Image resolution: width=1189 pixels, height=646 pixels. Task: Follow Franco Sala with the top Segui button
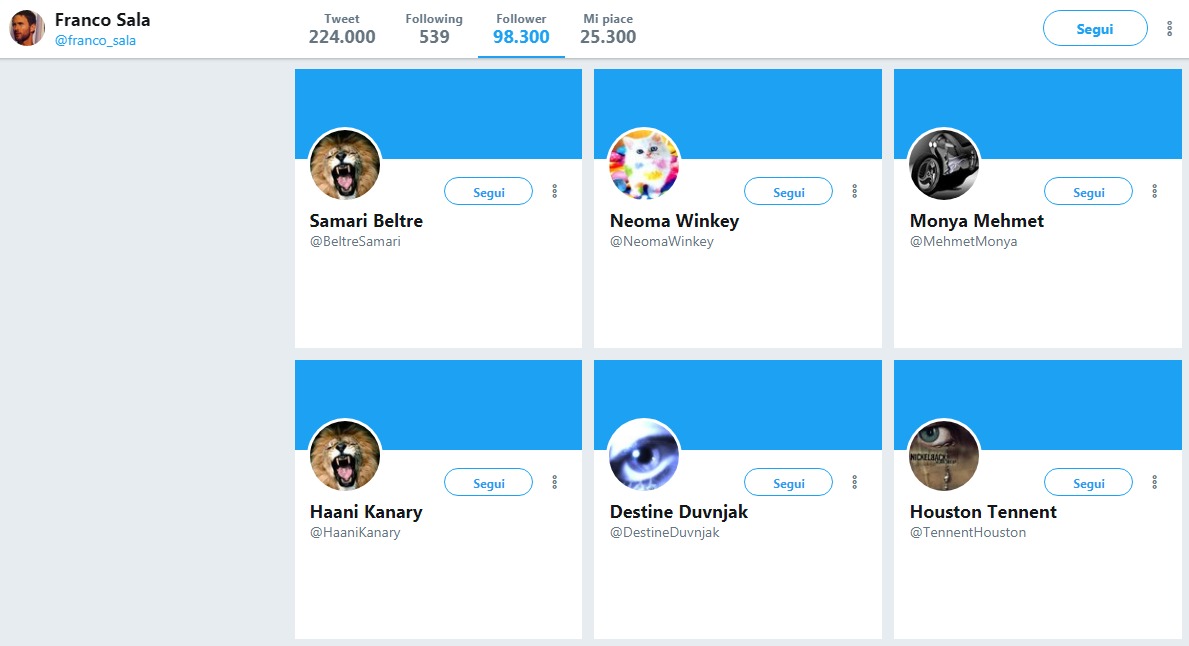tap(1095, 29)
